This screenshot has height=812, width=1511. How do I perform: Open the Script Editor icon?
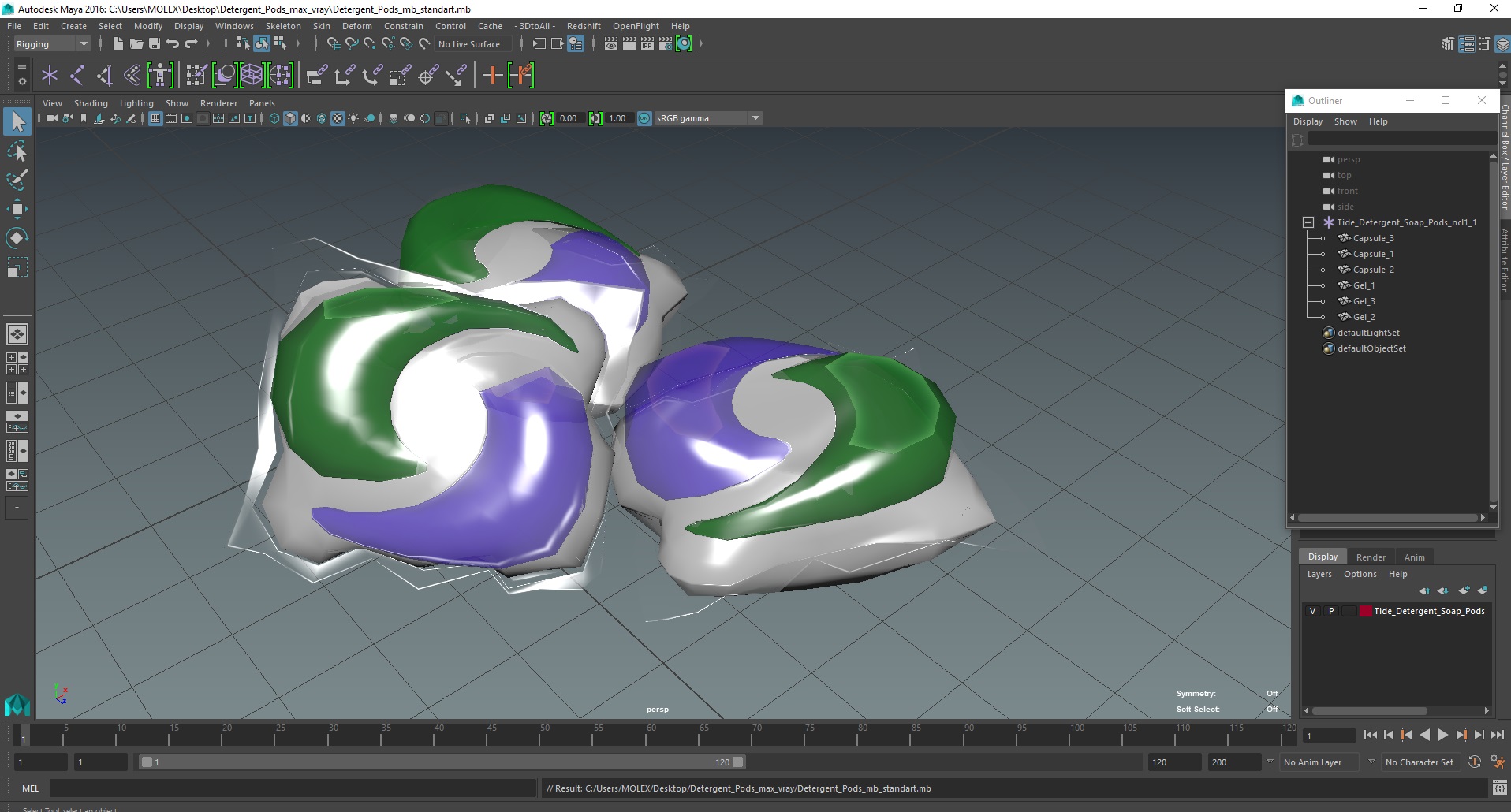pos(1499,788)
